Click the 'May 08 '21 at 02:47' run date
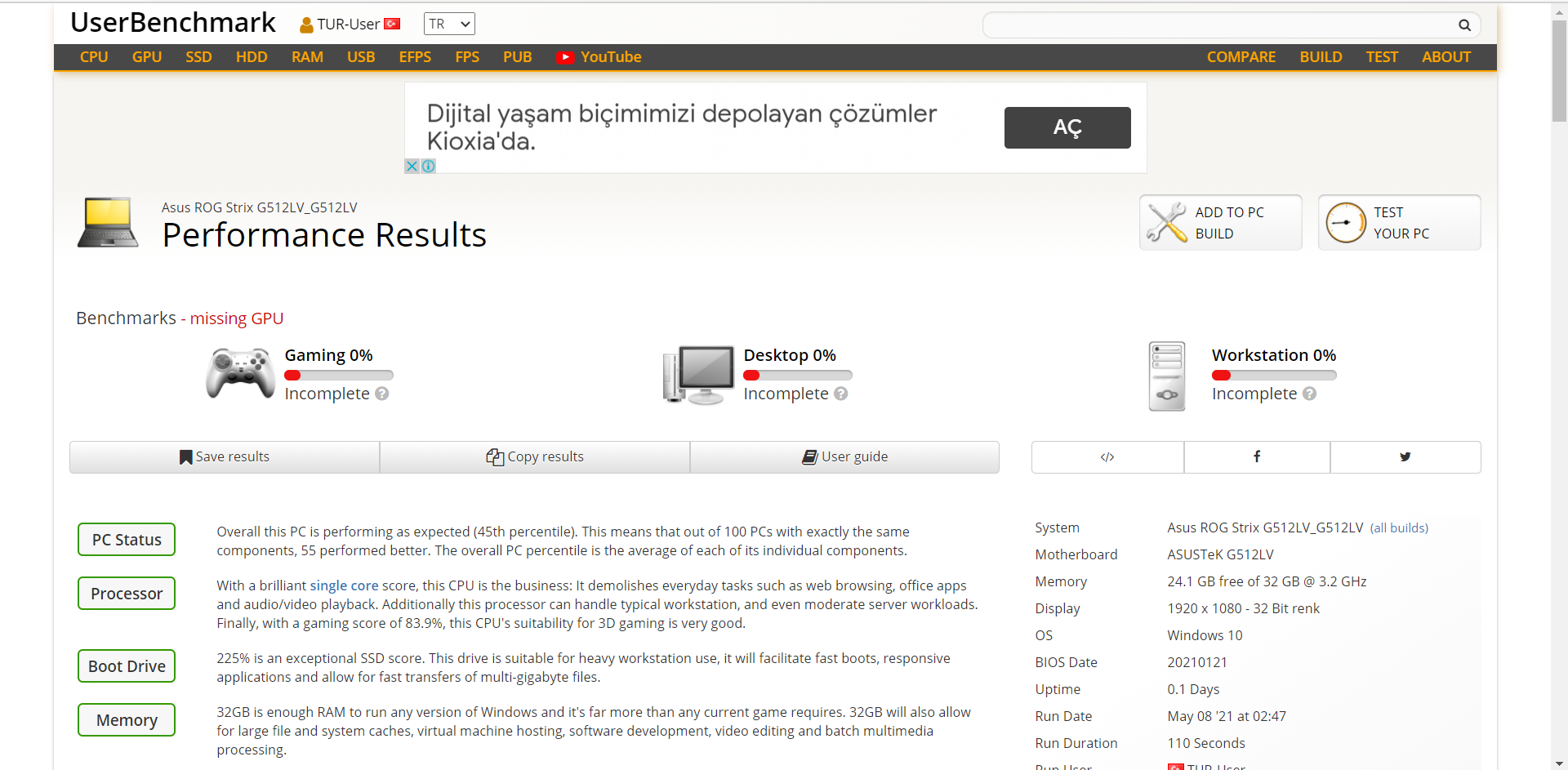The height and width of the screenshot is (770, 1568). [x=1227, y=717]
